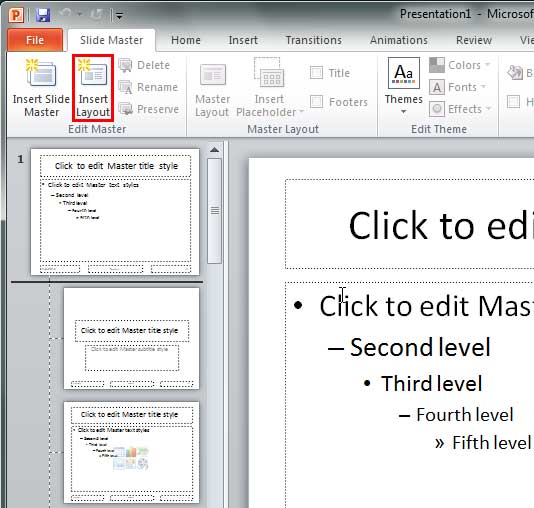Screen dimensions: 534x508
Task: Open Customize Quick Access Toolbar dropdown
Action: pos(119,16)
